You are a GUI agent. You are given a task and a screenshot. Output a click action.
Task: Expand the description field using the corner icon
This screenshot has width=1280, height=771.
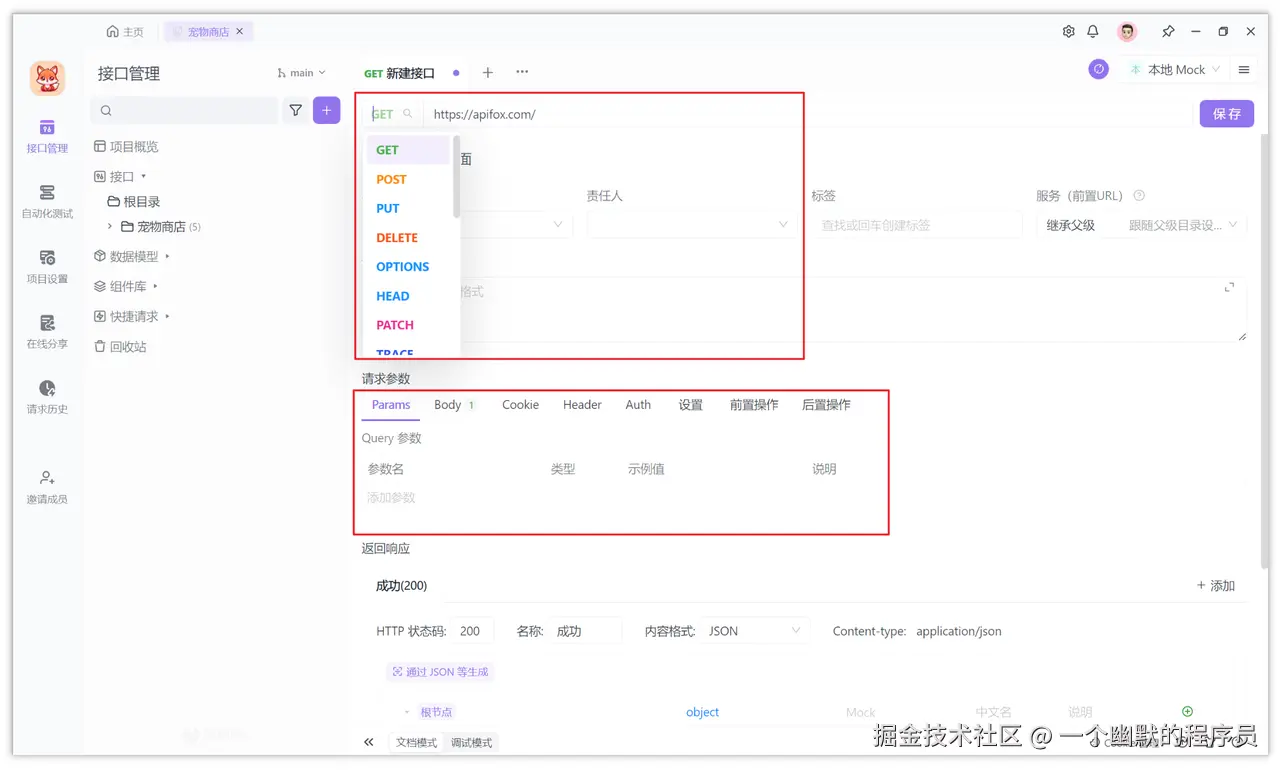1229,288
